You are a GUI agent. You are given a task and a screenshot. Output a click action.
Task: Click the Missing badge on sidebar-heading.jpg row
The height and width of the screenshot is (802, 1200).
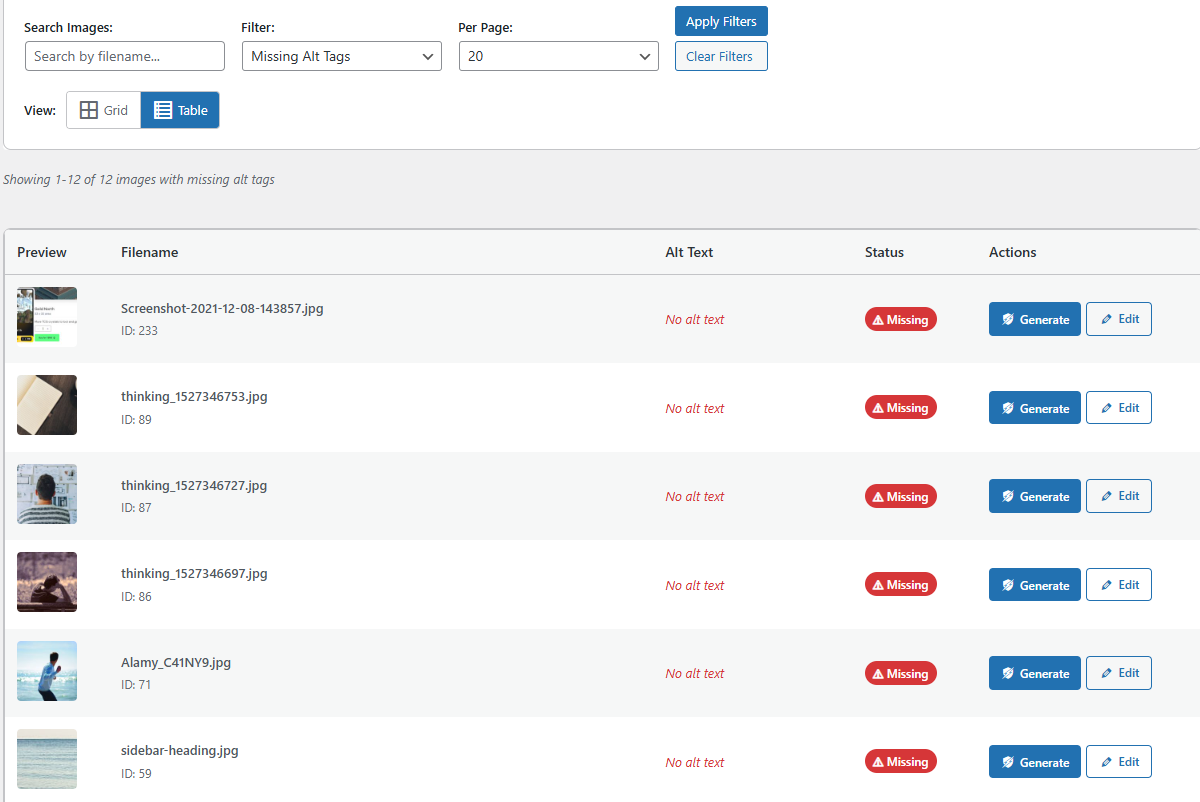pos(900,761)
